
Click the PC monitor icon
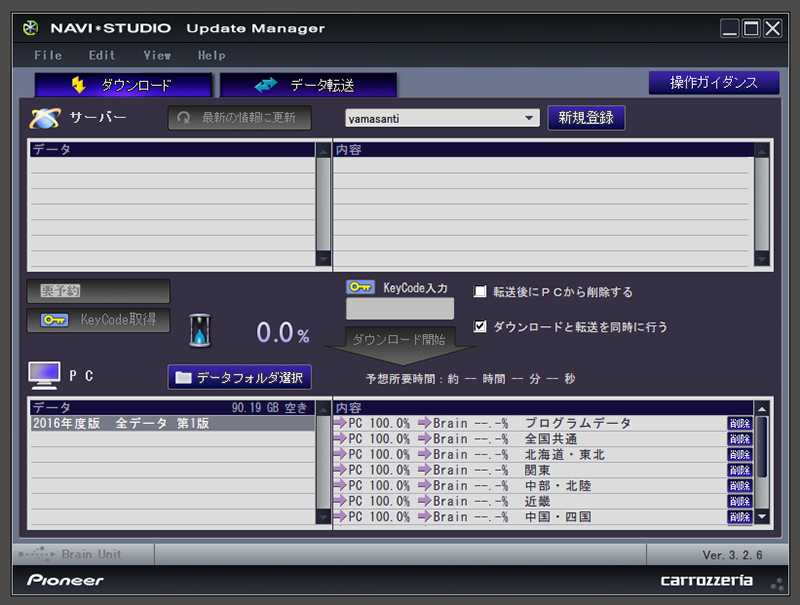tap(44, 376)
